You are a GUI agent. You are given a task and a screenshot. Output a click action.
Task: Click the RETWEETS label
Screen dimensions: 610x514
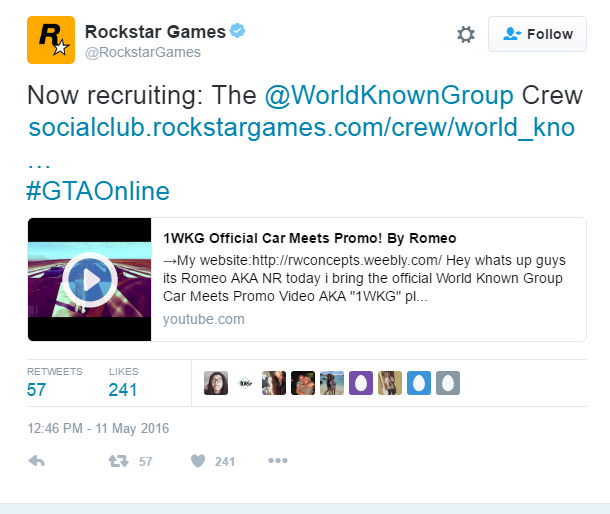pos(55,372)
